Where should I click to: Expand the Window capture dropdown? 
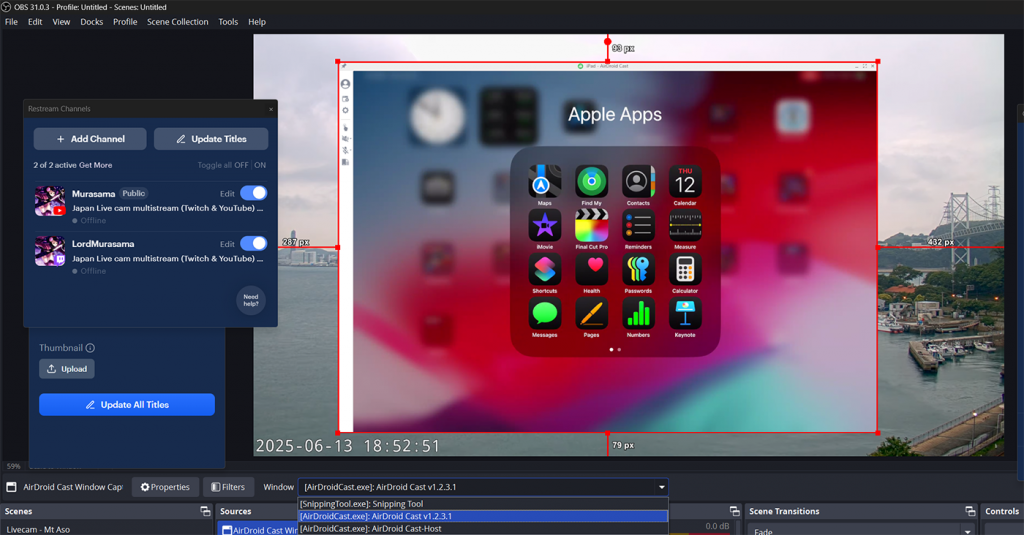pyautogui.click(x=661, y=487)
